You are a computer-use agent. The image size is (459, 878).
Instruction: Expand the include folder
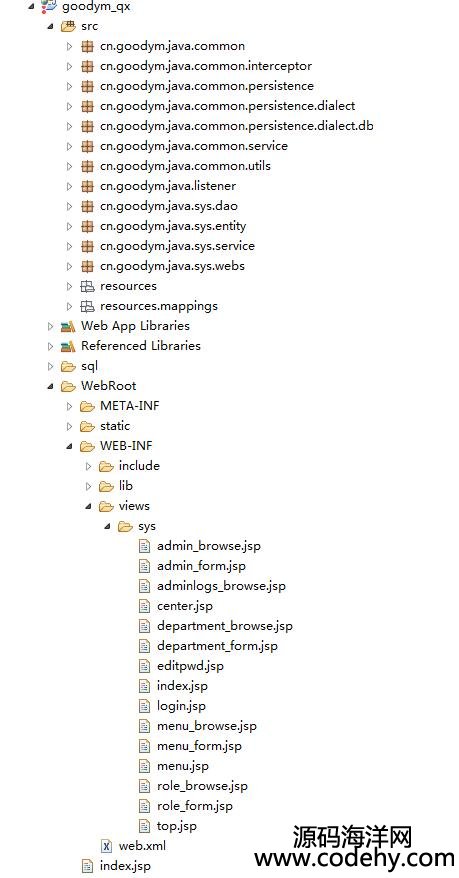(x=88, y=466)
